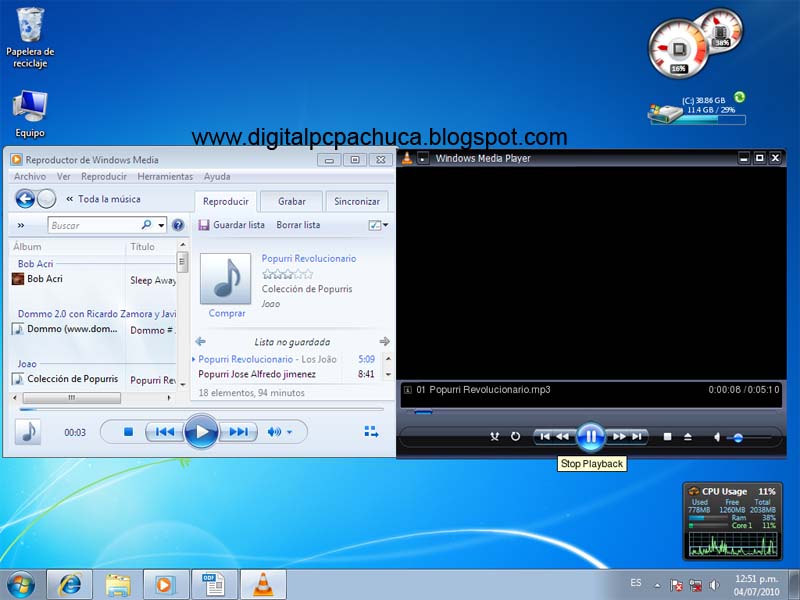Click the VLC cone icon in title bar

pos(407,158)
